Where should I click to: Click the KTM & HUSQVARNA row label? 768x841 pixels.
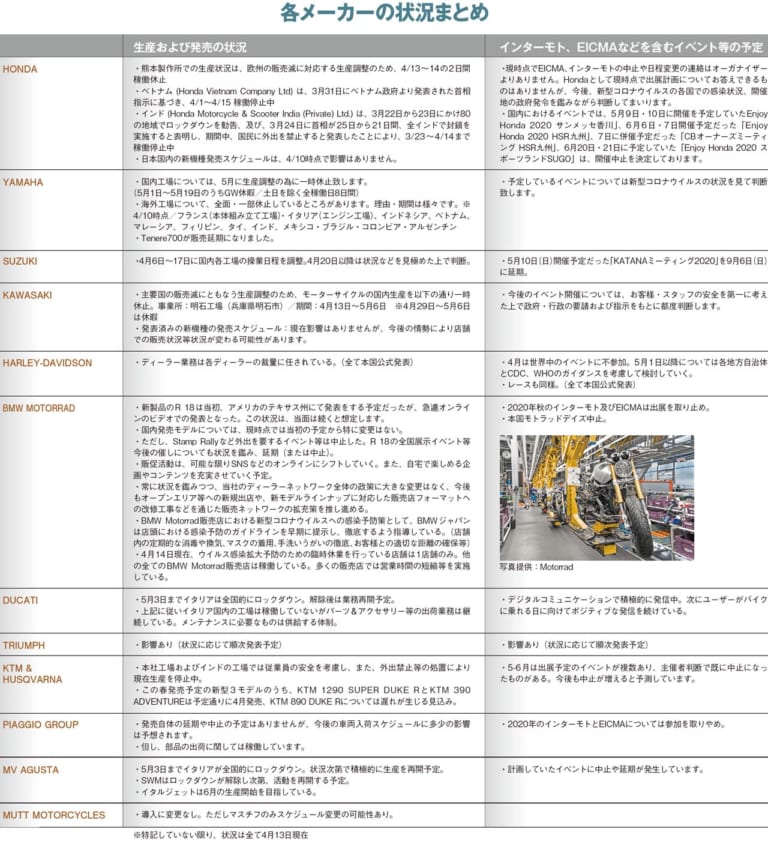[32, 674]
